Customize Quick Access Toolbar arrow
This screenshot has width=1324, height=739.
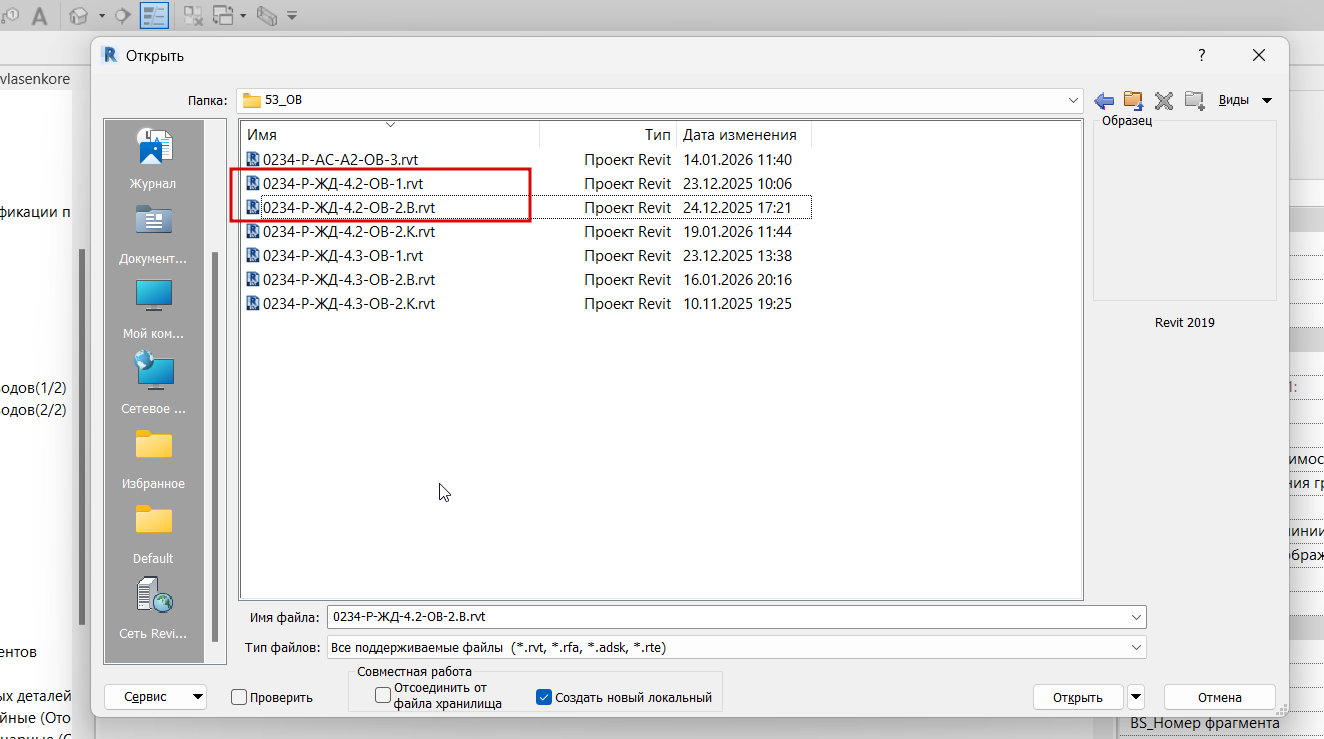292,16
